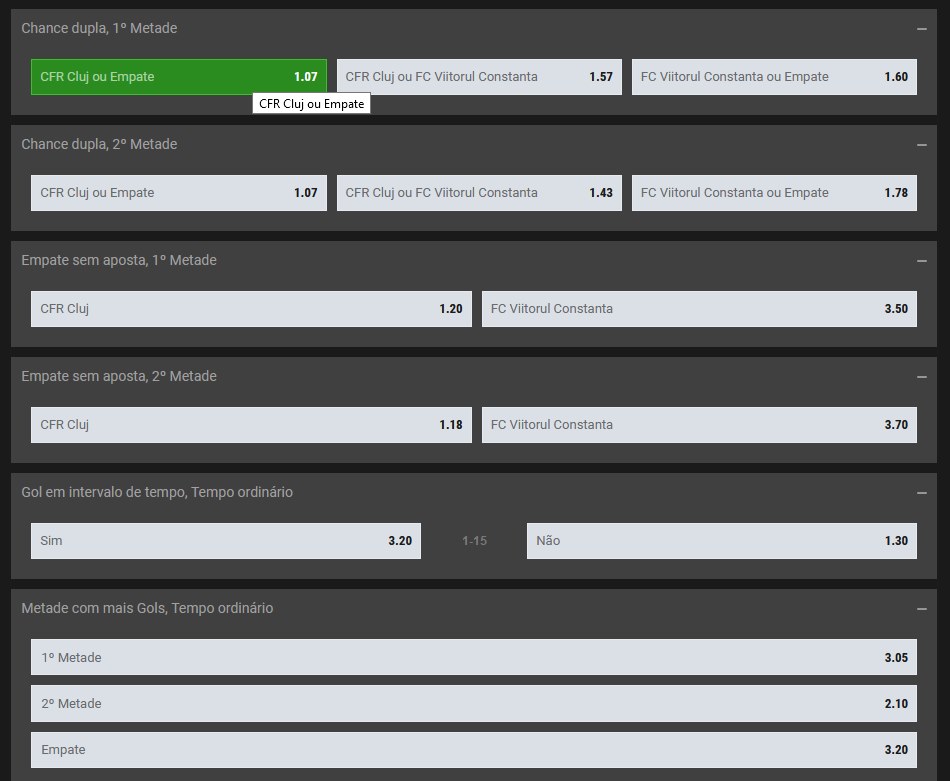Screen dimensions: 950x781
Task: Click Chance dupla, 1ª Metade heading
Action: [x=99, y=28]
